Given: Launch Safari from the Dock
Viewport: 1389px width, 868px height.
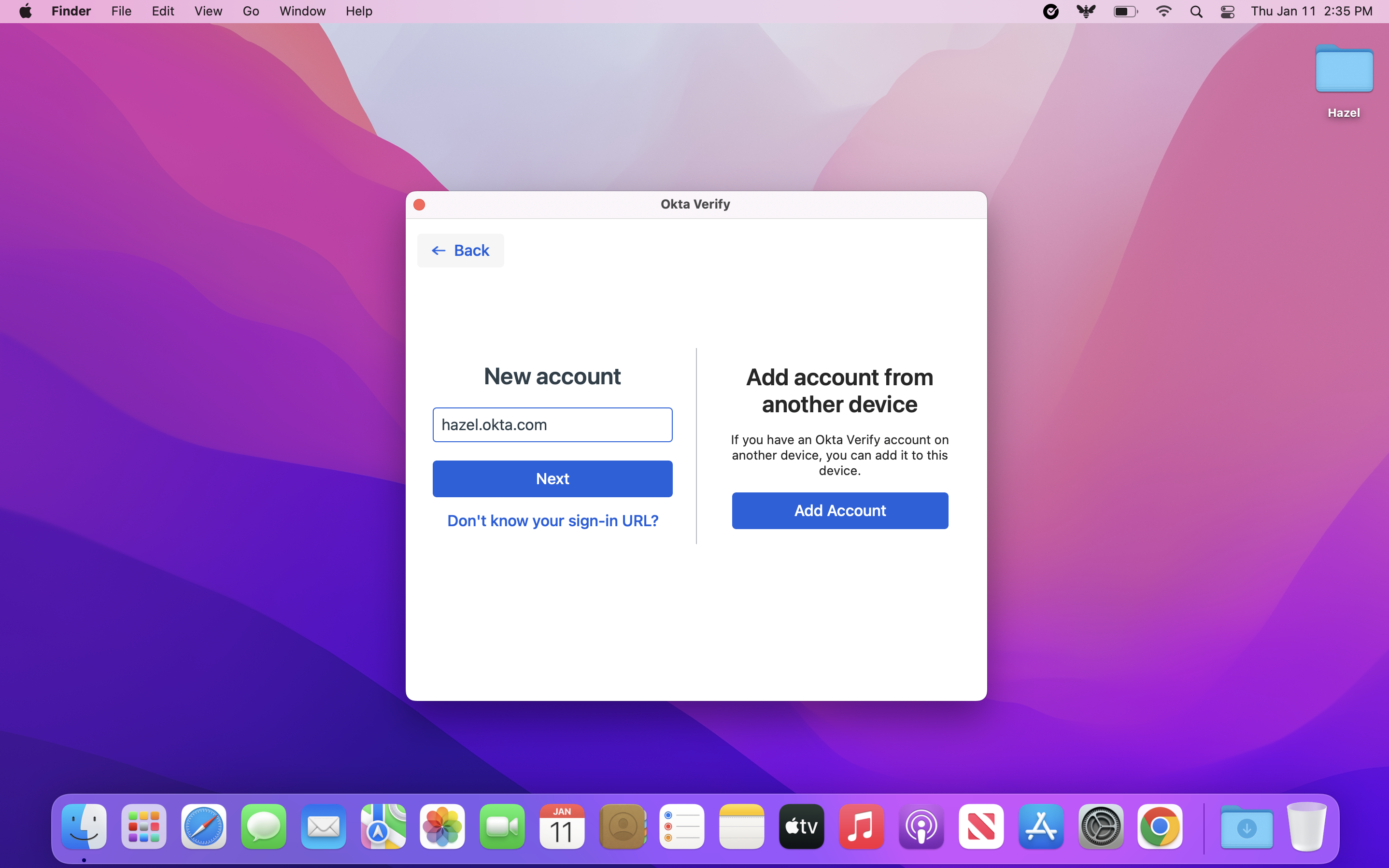Looking at the screenshot, I should click(x=203, y=826).
